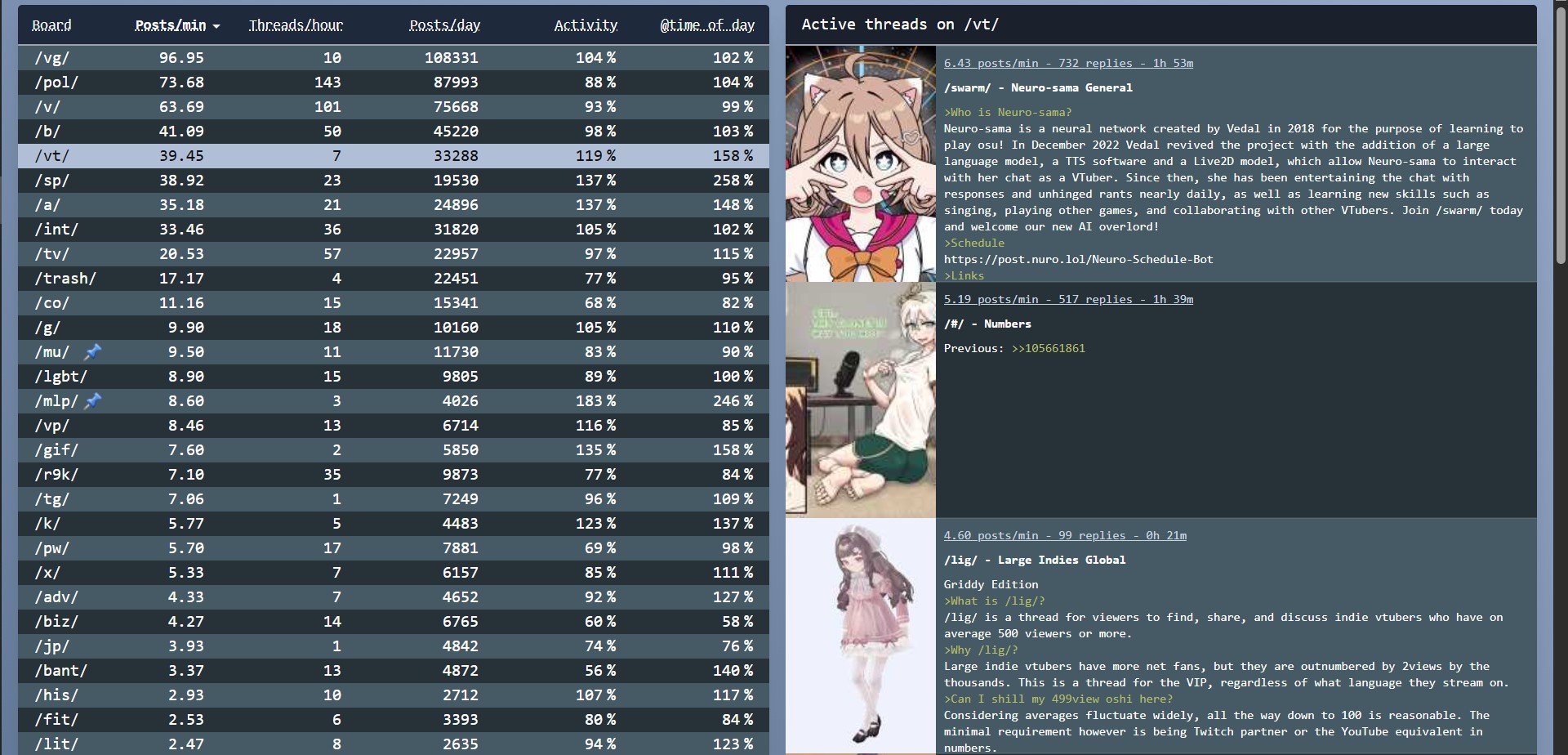Click the "/lig/ - Large Indies Global" thread title
This screenshot has height=755, width=1568.
pyautogui.click(x=1035, y=560)
